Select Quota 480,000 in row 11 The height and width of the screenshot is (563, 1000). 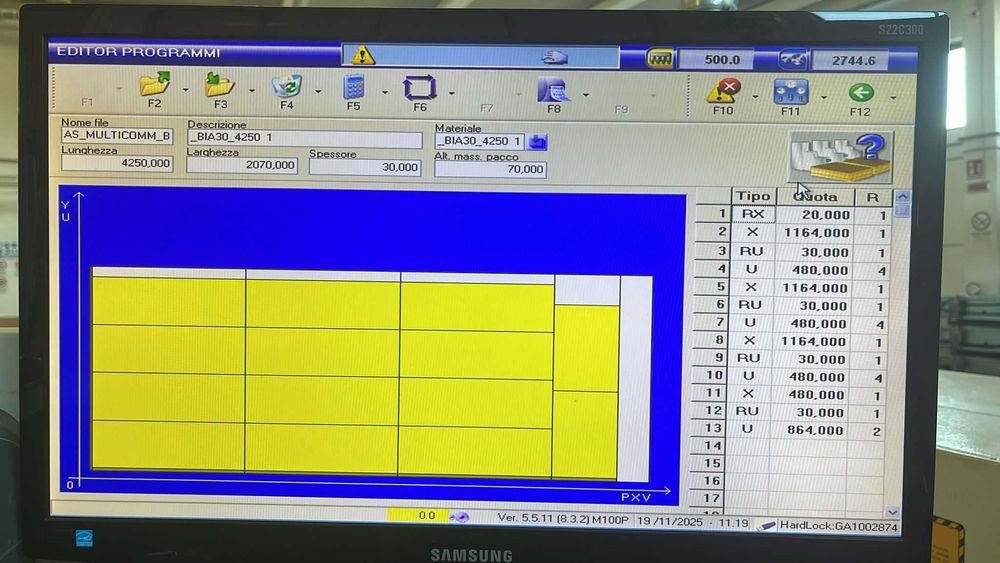coord(809,395)
